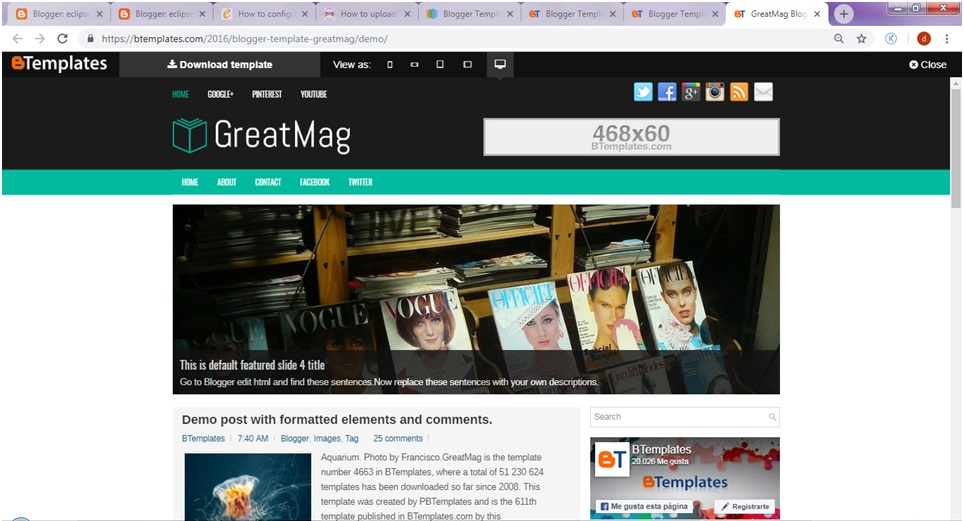Close the GreatMag Blog browser tab
The height and width of the screenshot is (521, 964).
click(817, 14)
